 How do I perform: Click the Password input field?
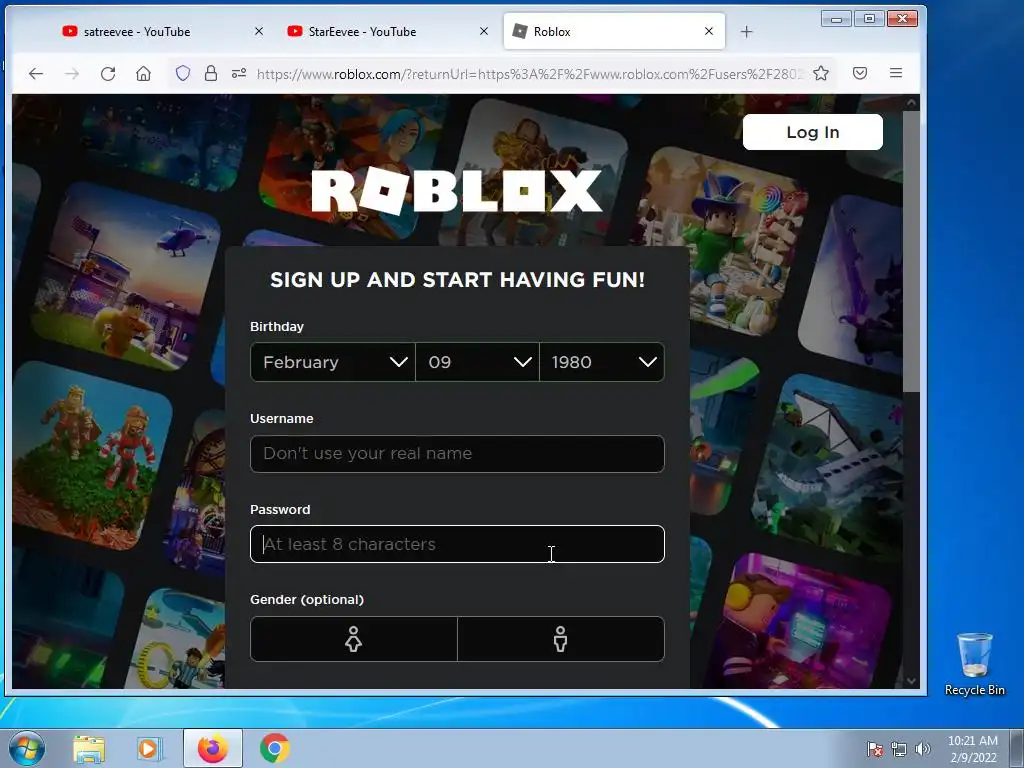(457, 544)
